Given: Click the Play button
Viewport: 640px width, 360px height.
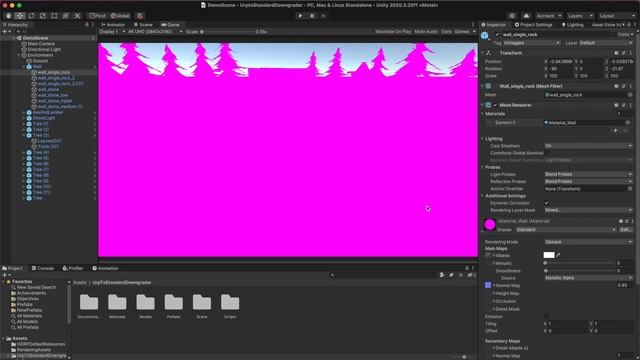Looking at the screenshot, I should [300, 16].
